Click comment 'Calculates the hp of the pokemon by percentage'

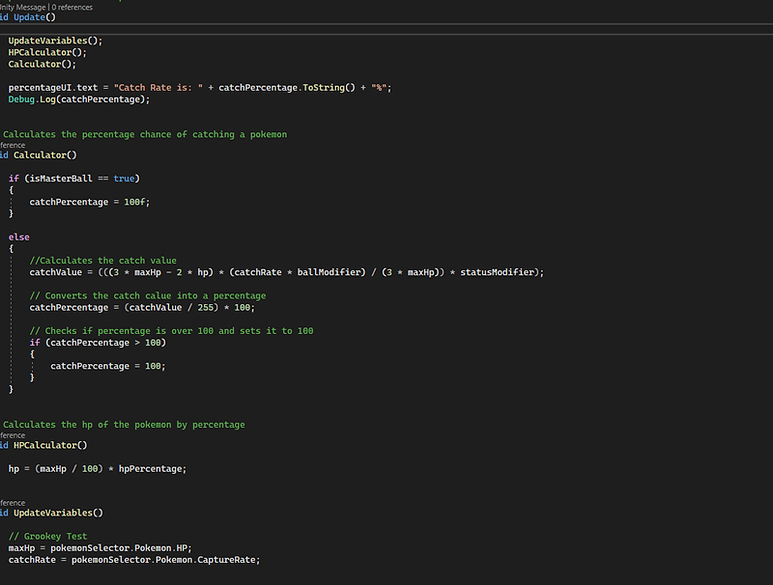point(124,425)
